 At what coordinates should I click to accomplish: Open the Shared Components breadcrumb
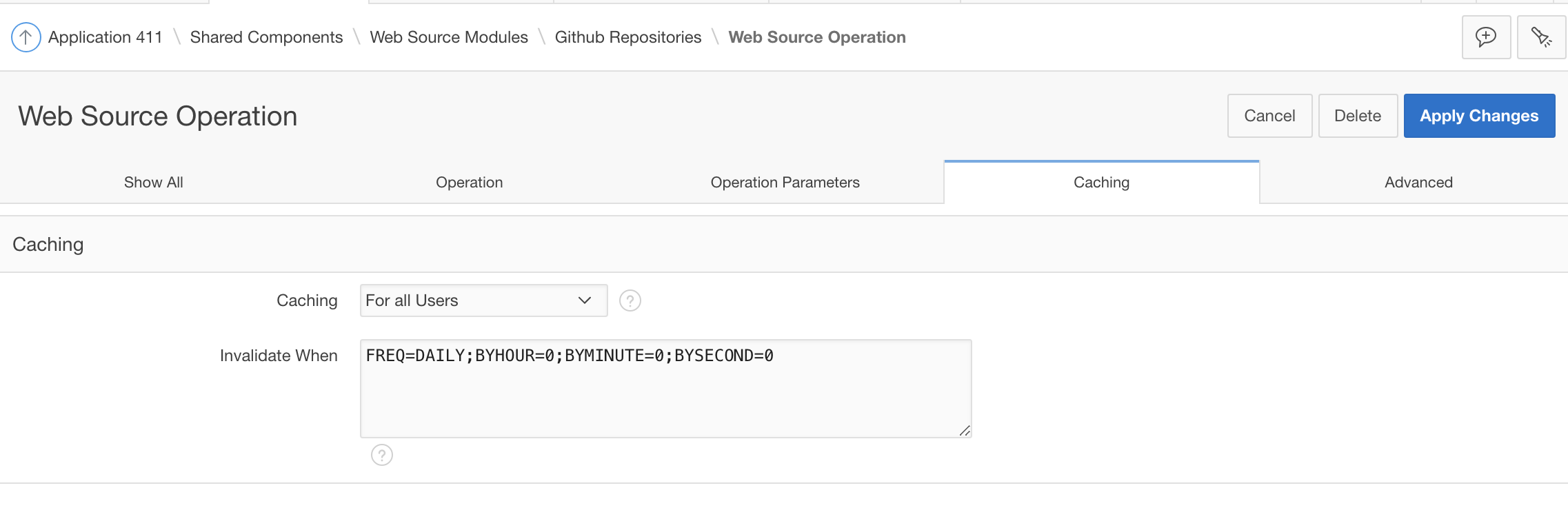pyautogui.click(x=266, y=37)
